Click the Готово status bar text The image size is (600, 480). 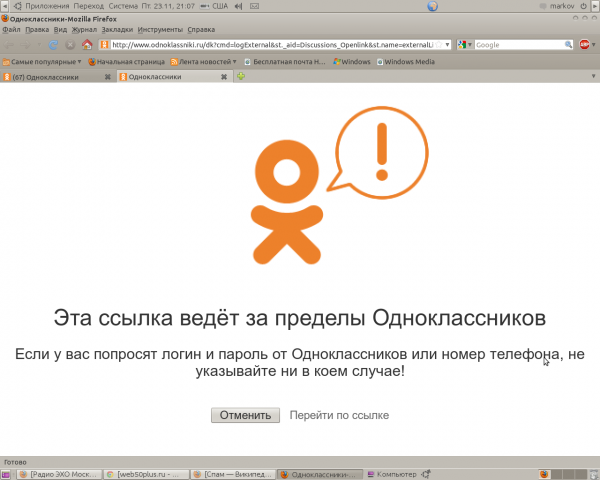[x=15, y=462]
